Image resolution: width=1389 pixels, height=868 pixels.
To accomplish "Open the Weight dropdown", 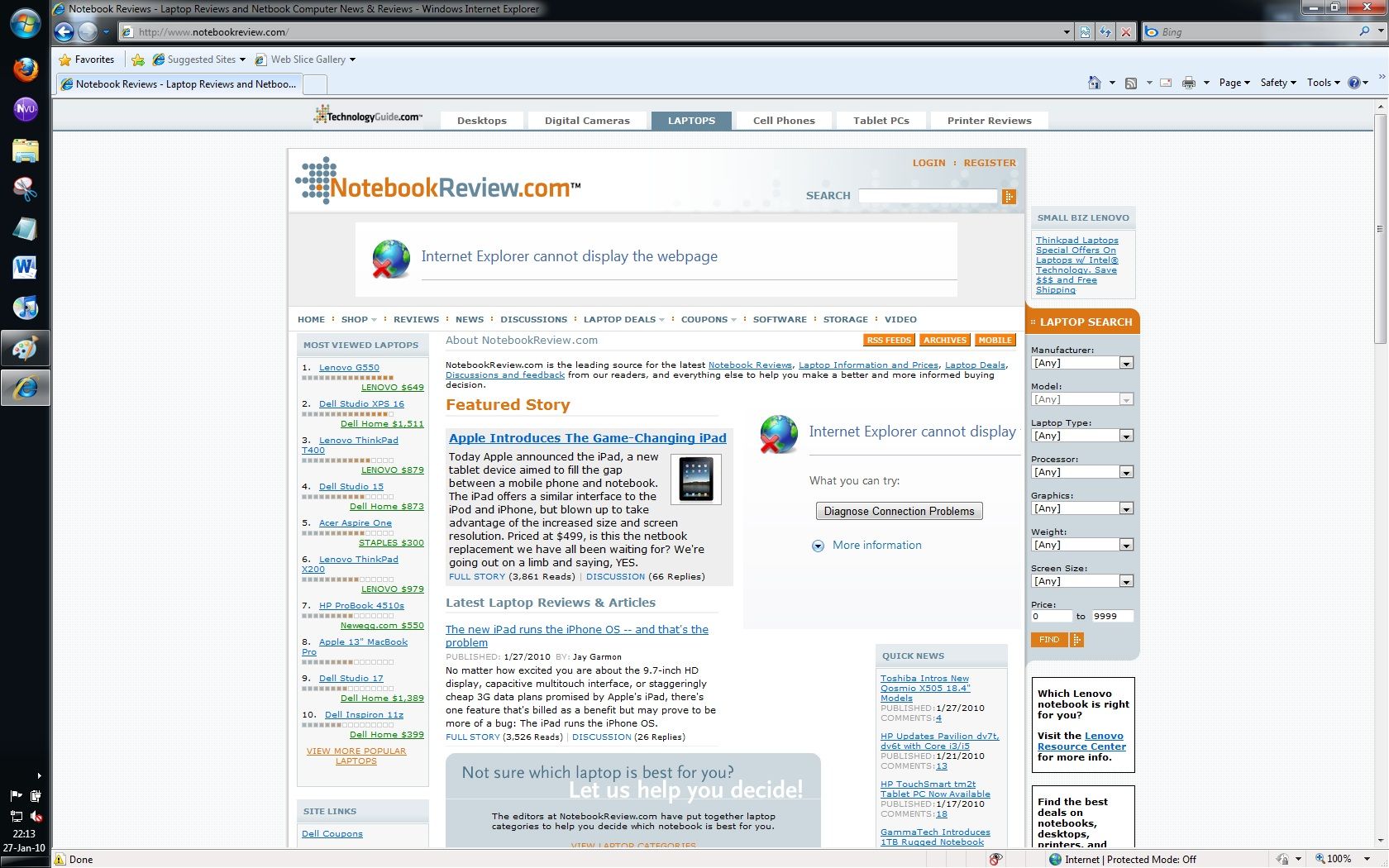I will point(1081,545).
